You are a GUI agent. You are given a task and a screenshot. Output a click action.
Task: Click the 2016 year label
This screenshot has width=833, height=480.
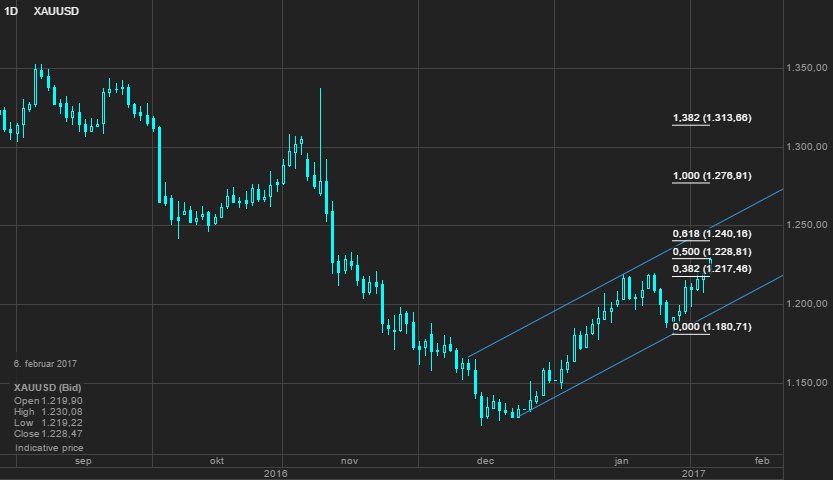tap(275, 473)
